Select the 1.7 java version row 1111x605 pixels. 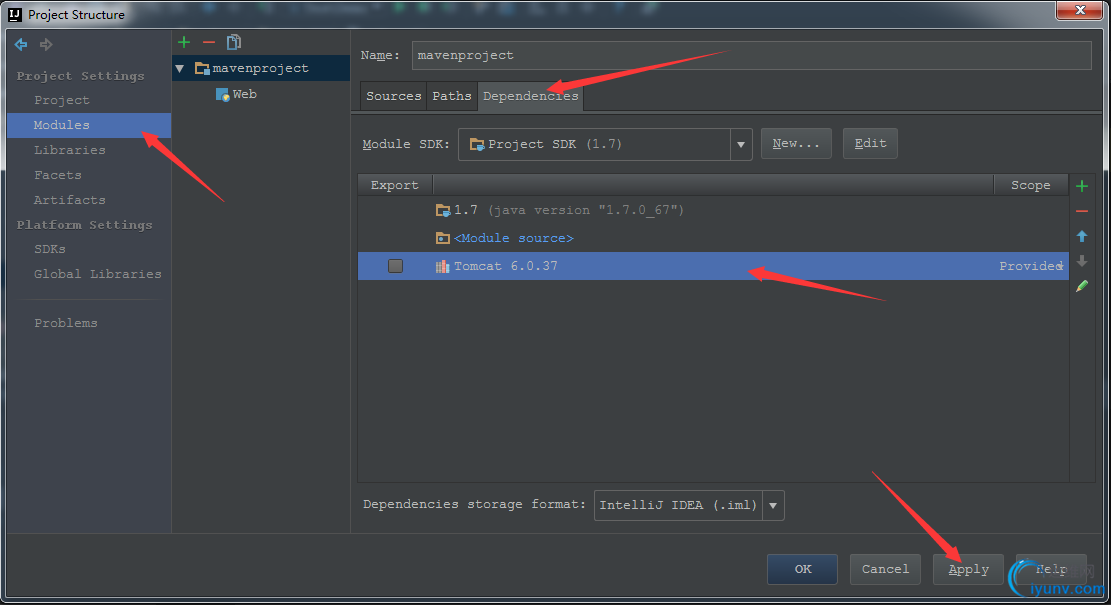click(714, 210)
